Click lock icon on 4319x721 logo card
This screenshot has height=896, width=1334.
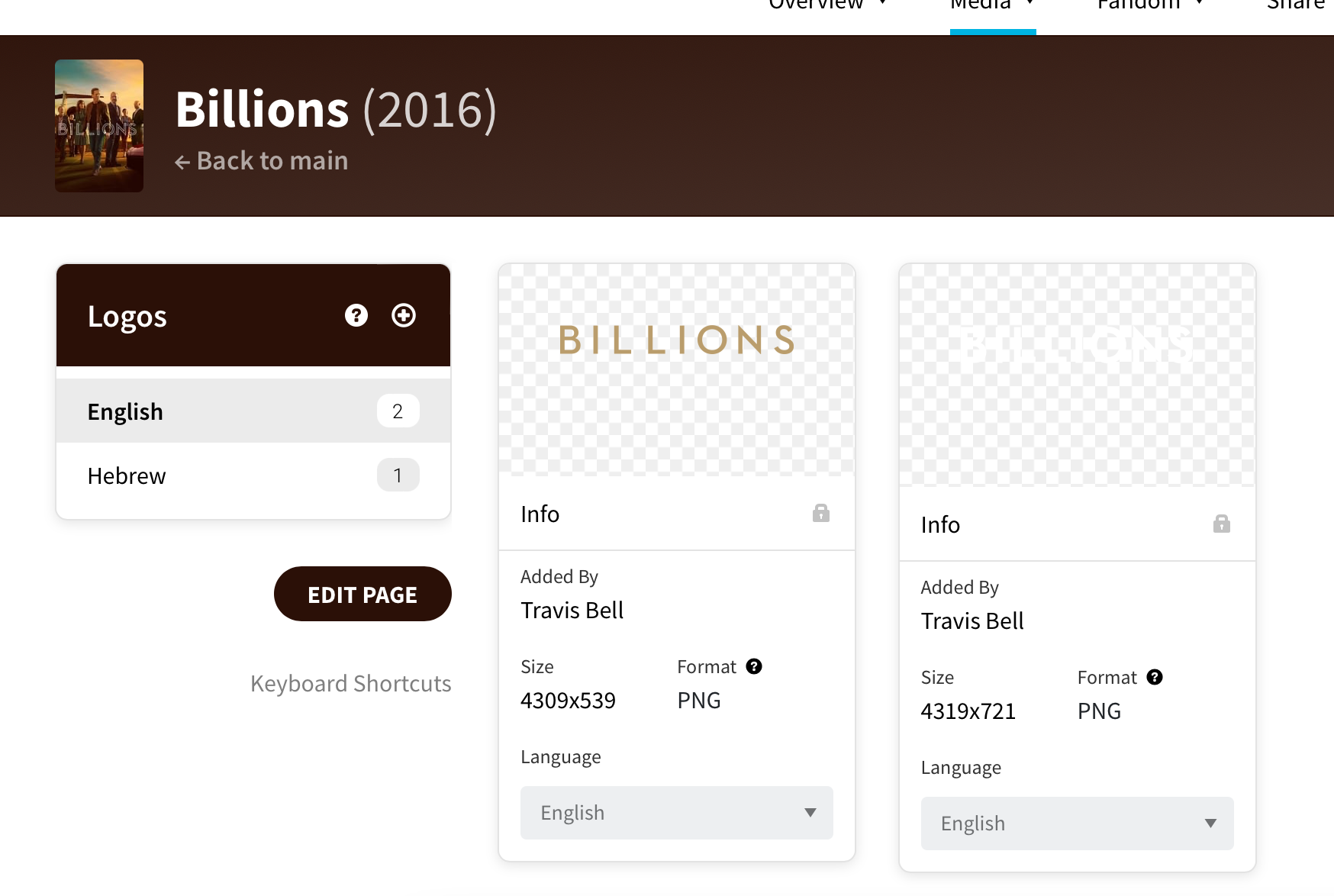tap(1222, 524)
